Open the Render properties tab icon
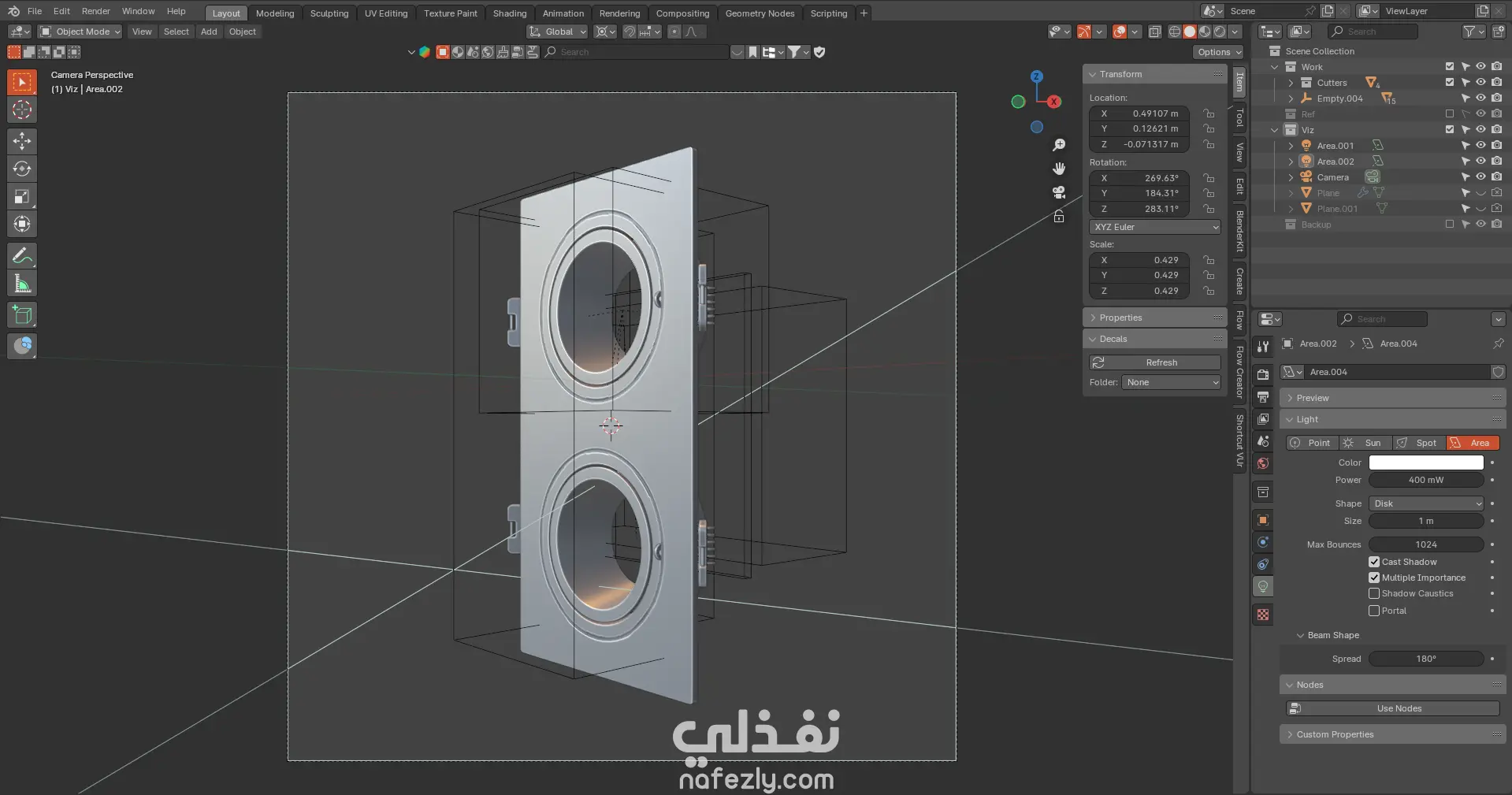This screenshot has width=1512, height=795. point(1263,375)
